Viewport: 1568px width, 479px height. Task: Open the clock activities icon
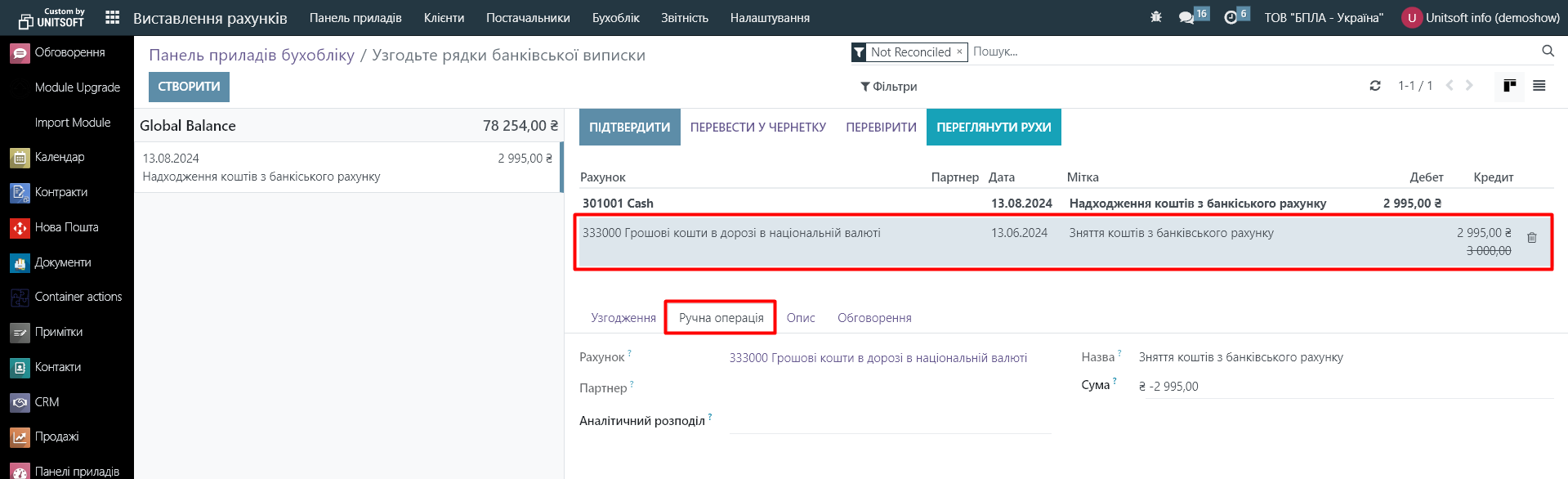pyautogui.click(x=1231, y=17)
